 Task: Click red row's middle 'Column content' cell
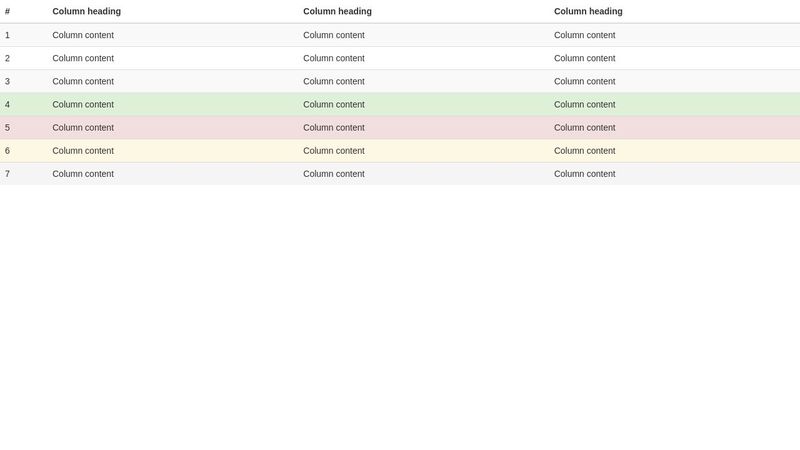pyautogui.click(x=334, y=127)
